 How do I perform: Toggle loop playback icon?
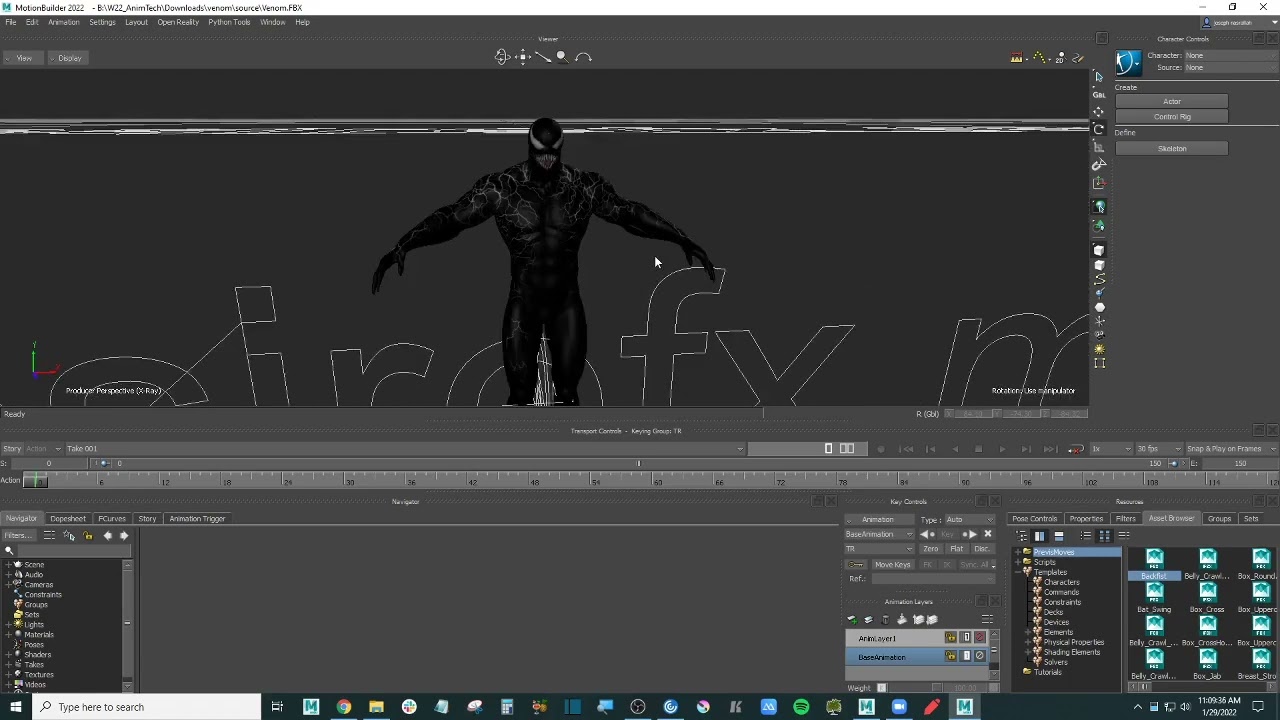pos(1076,450)
